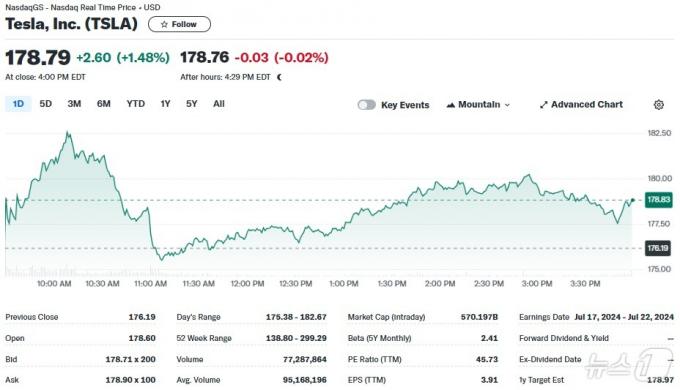Image resolution: width=680 pixels, height=390 pixels.
Task: Click the Ex-Dividend Date label
Action: pos(550,360)
